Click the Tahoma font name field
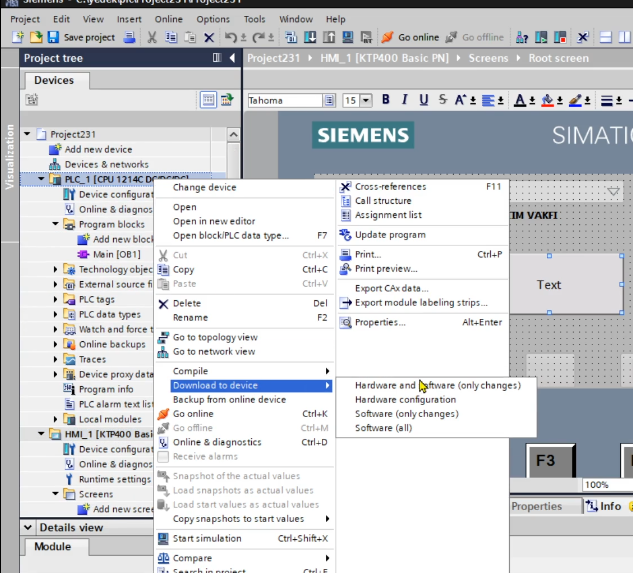The height and width of the screenshot is (573, 633). click(285, 100)
